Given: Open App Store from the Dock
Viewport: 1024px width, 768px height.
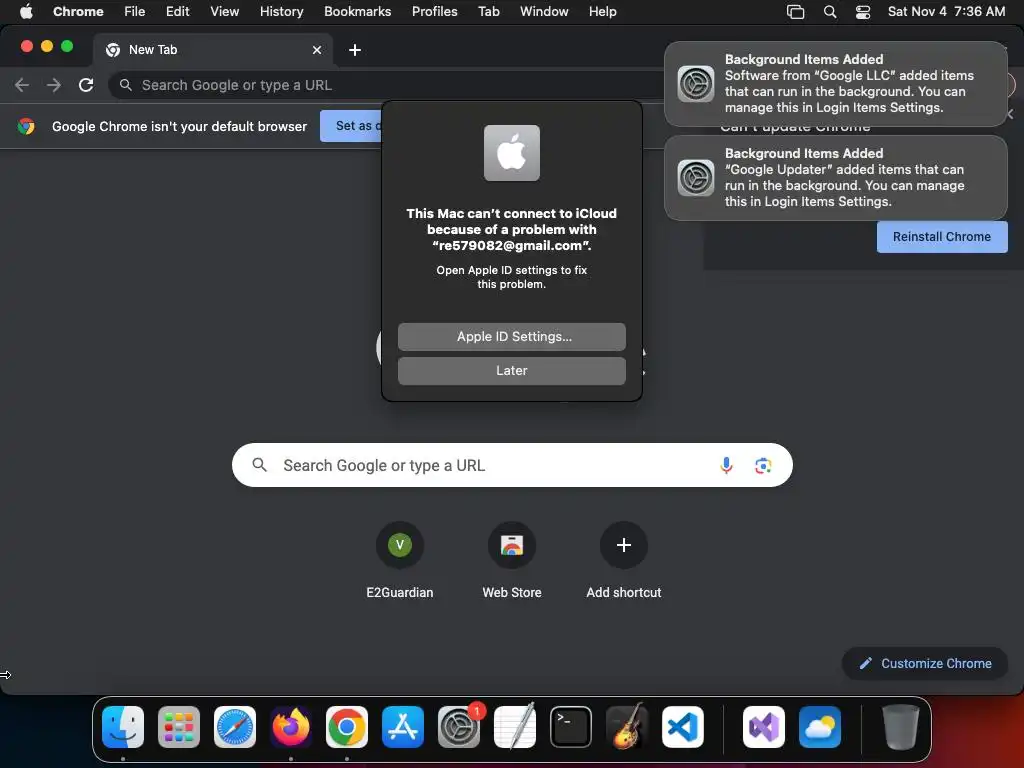Looking at the screenshot, I should [x=403, y=727].
